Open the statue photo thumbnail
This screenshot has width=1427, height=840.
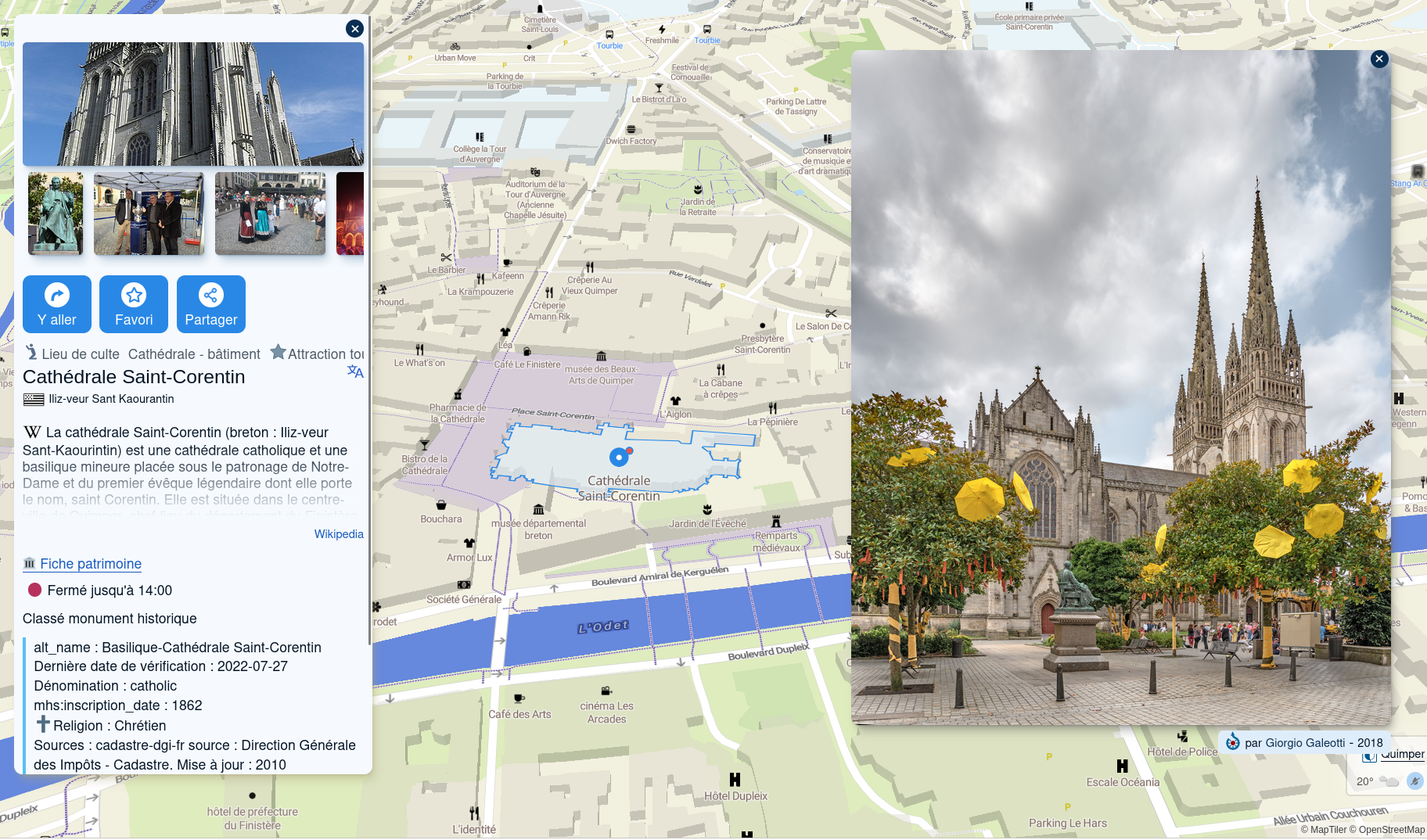pyautogui.click(x=56, y=214)
